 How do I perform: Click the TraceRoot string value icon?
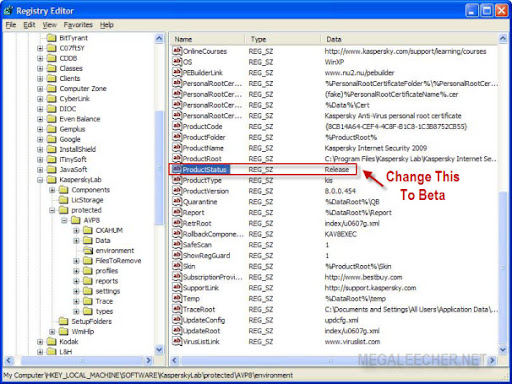pyautogui.click(x=177, y=309)
